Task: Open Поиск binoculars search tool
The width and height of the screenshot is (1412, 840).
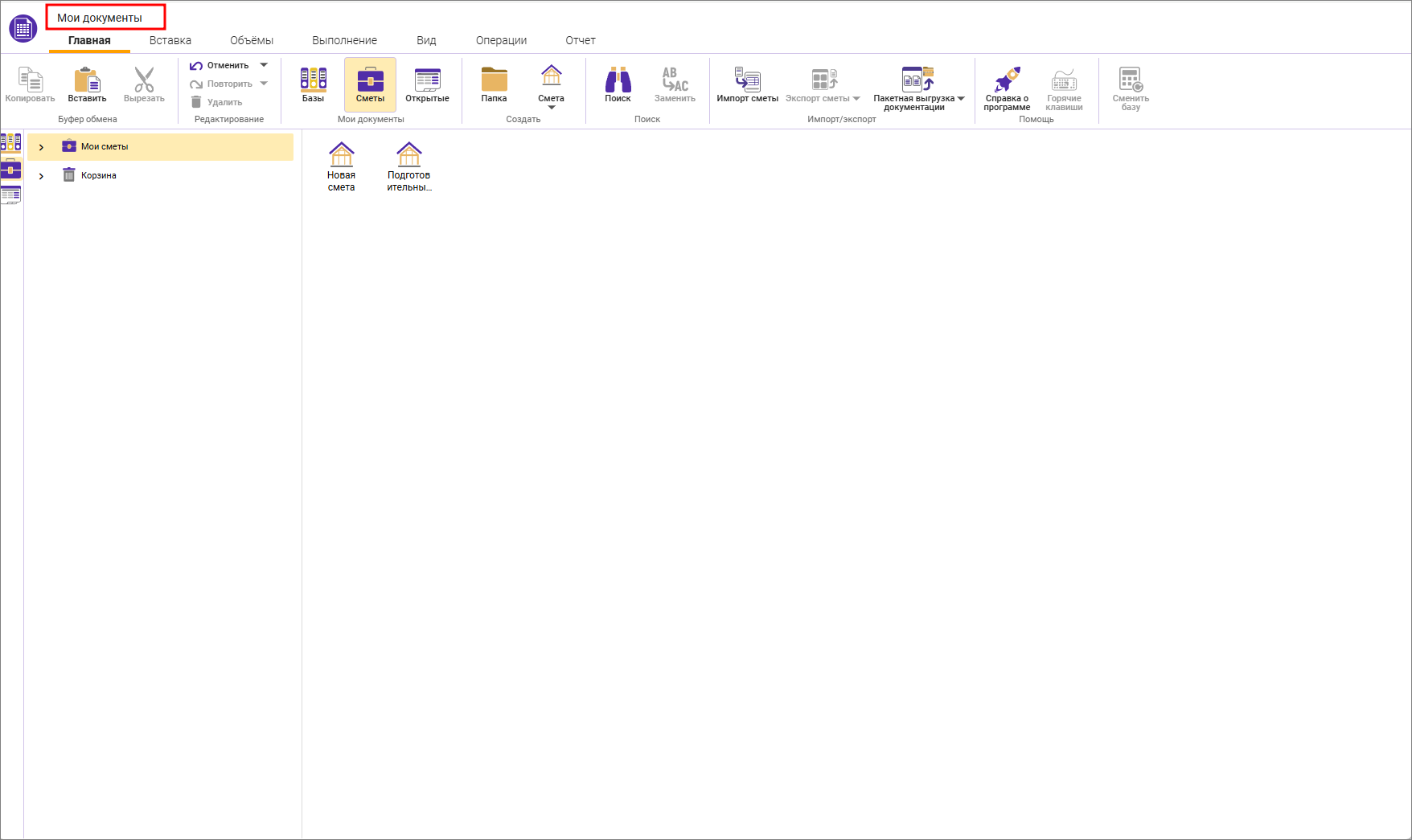Action: (618, 84)
